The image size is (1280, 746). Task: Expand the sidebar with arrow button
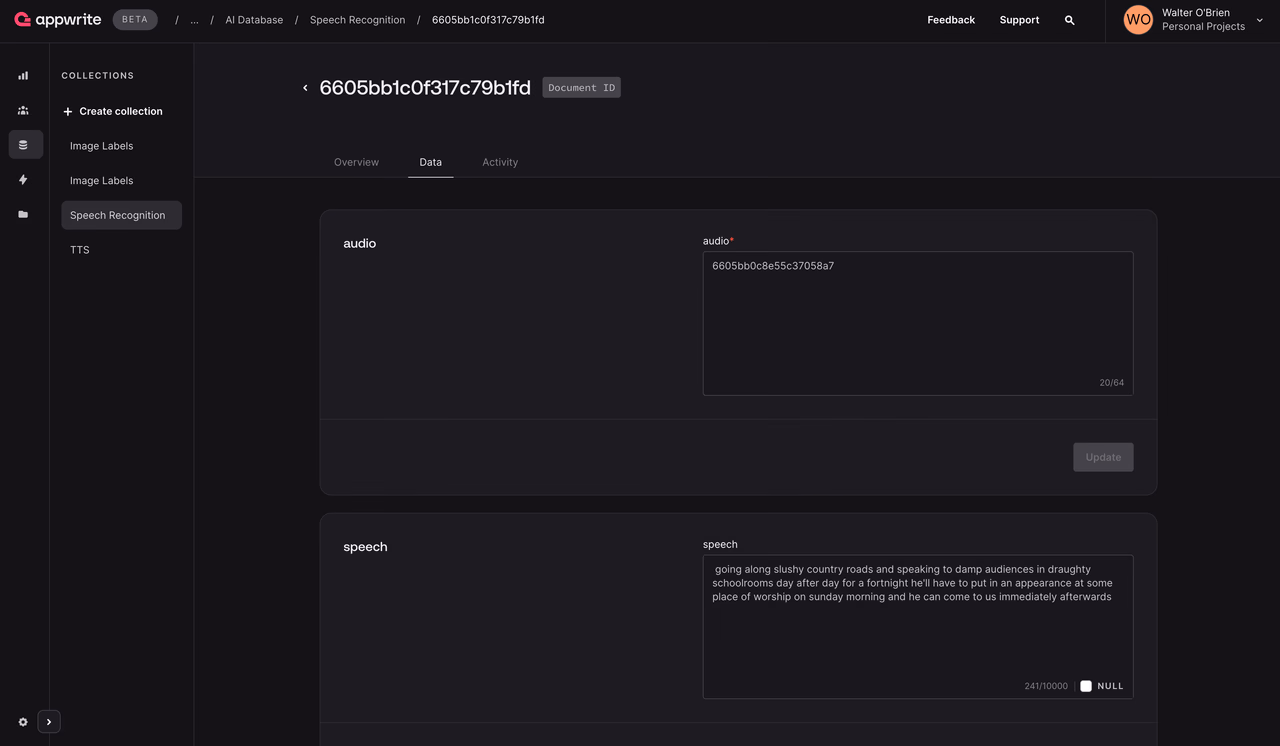coord(49,722)
